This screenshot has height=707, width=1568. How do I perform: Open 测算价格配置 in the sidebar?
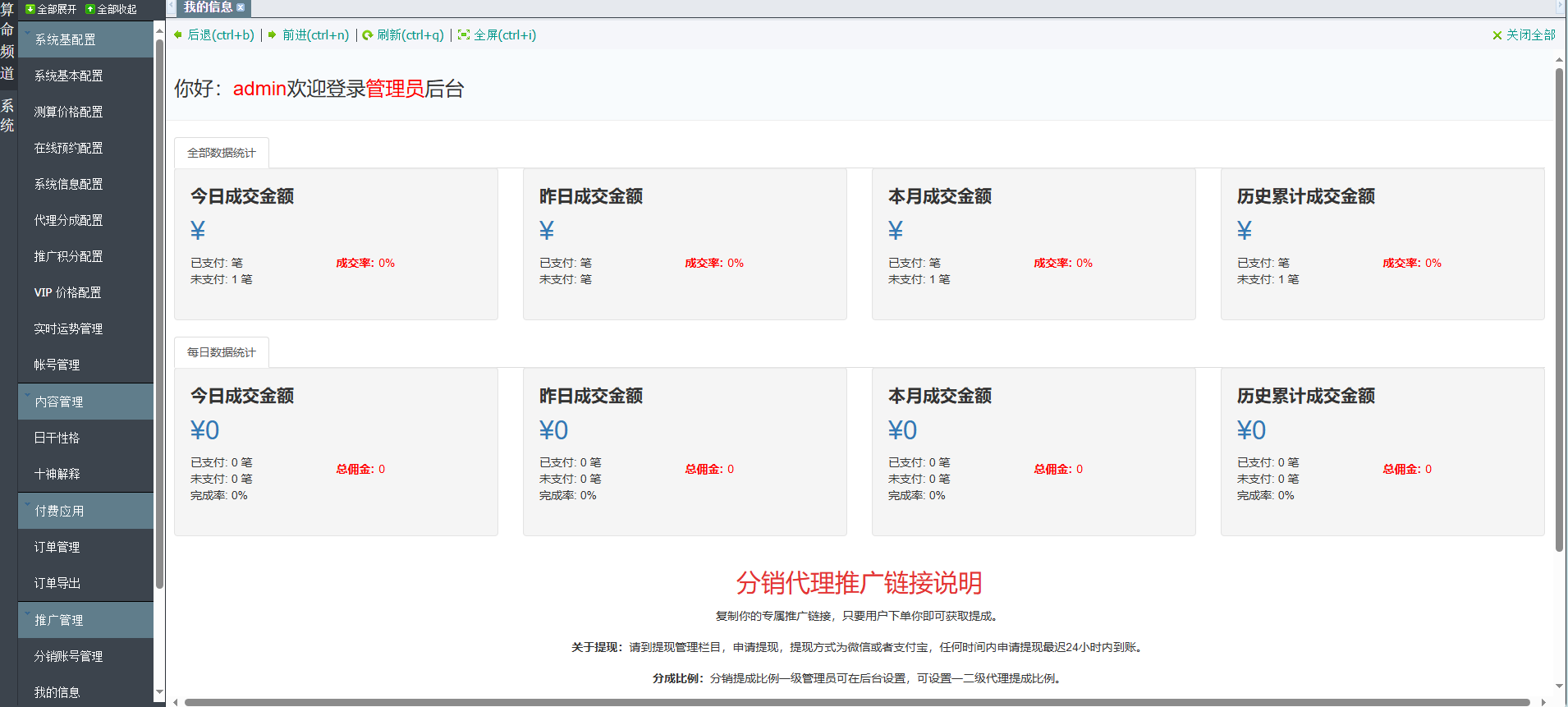(85, 112)
